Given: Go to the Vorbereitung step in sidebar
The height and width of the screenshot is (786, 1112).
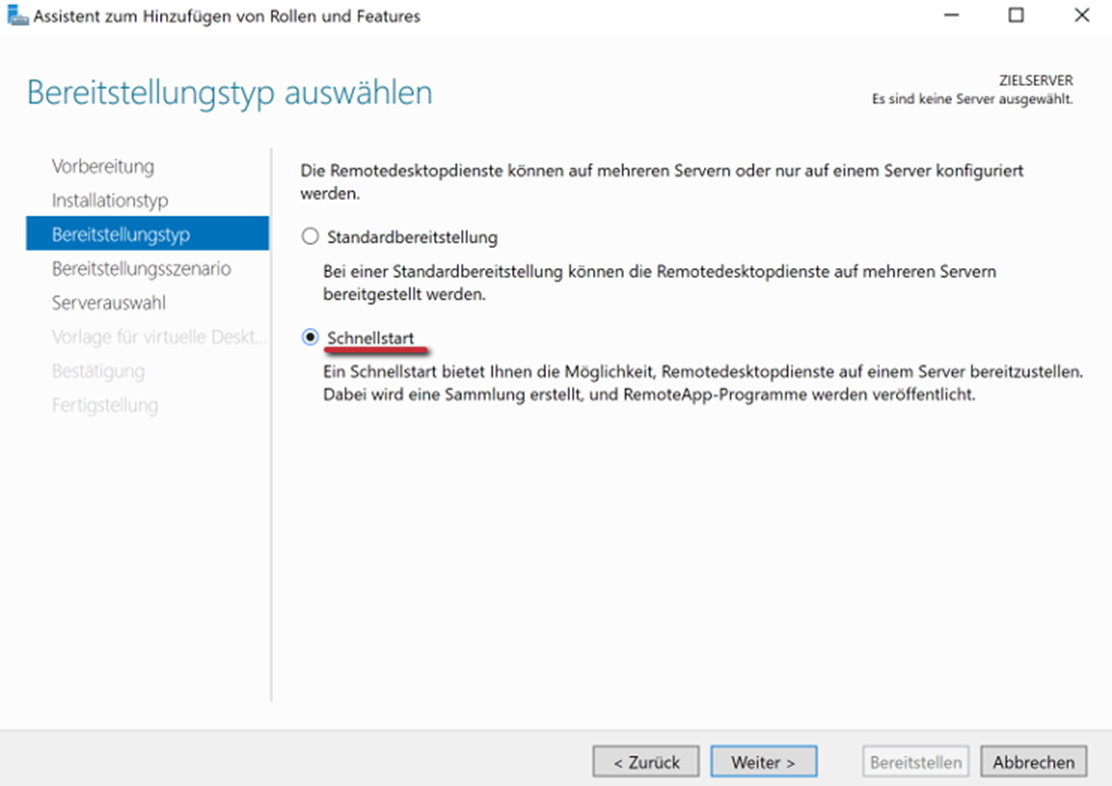Looking at the screenshot, I should pyautogui.click(x=103, y=166).
